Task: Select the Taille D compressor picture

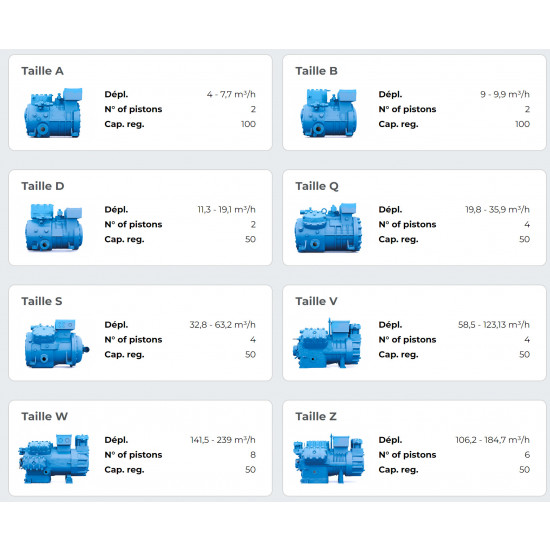Action: (x=54, y=227)
